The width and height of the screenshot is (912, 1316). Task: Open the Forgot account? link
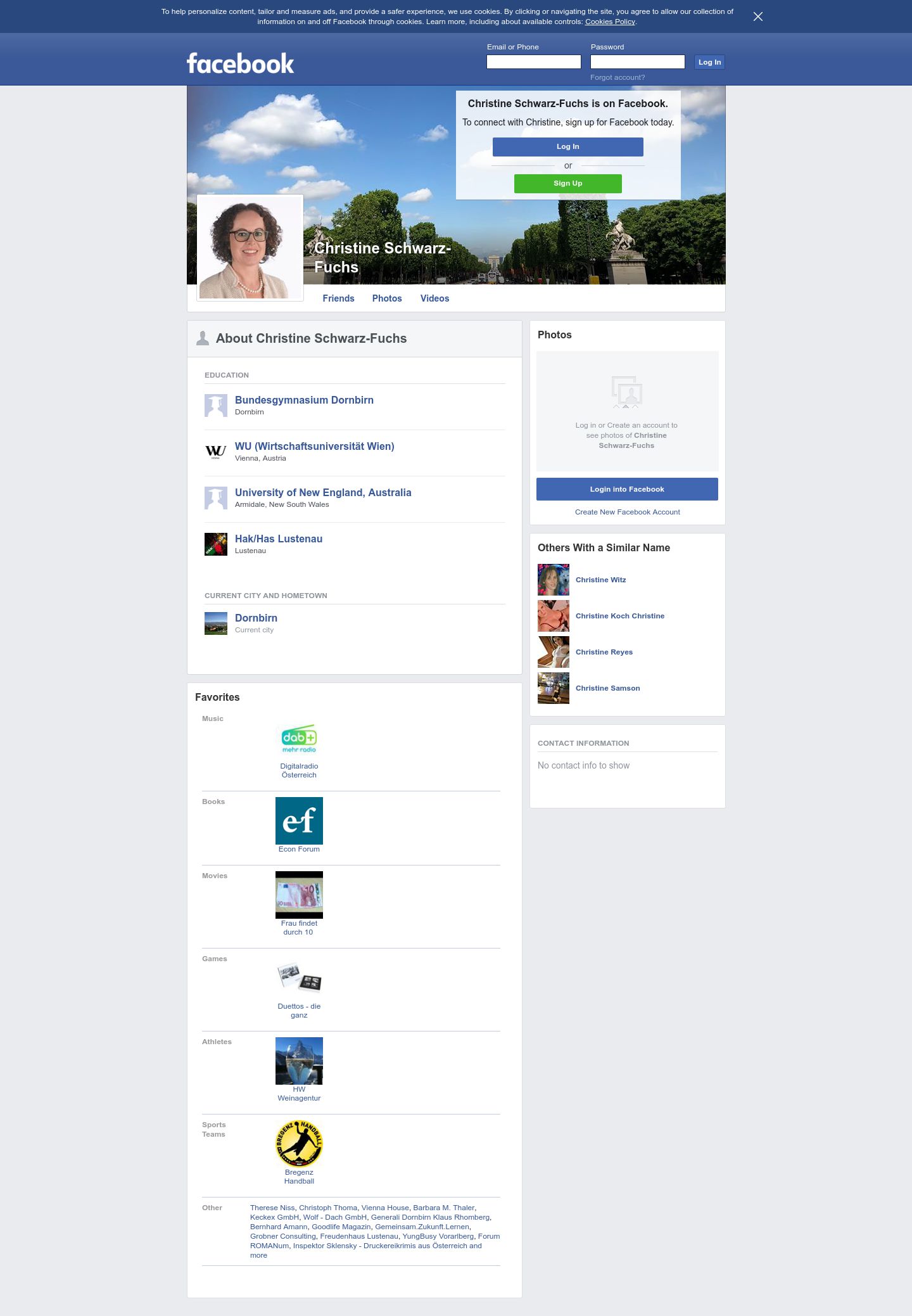click(617, 77)
